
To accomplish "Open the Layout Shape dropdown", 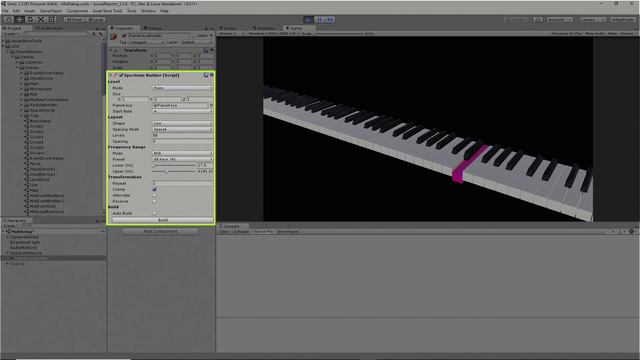I will [182, 123].
